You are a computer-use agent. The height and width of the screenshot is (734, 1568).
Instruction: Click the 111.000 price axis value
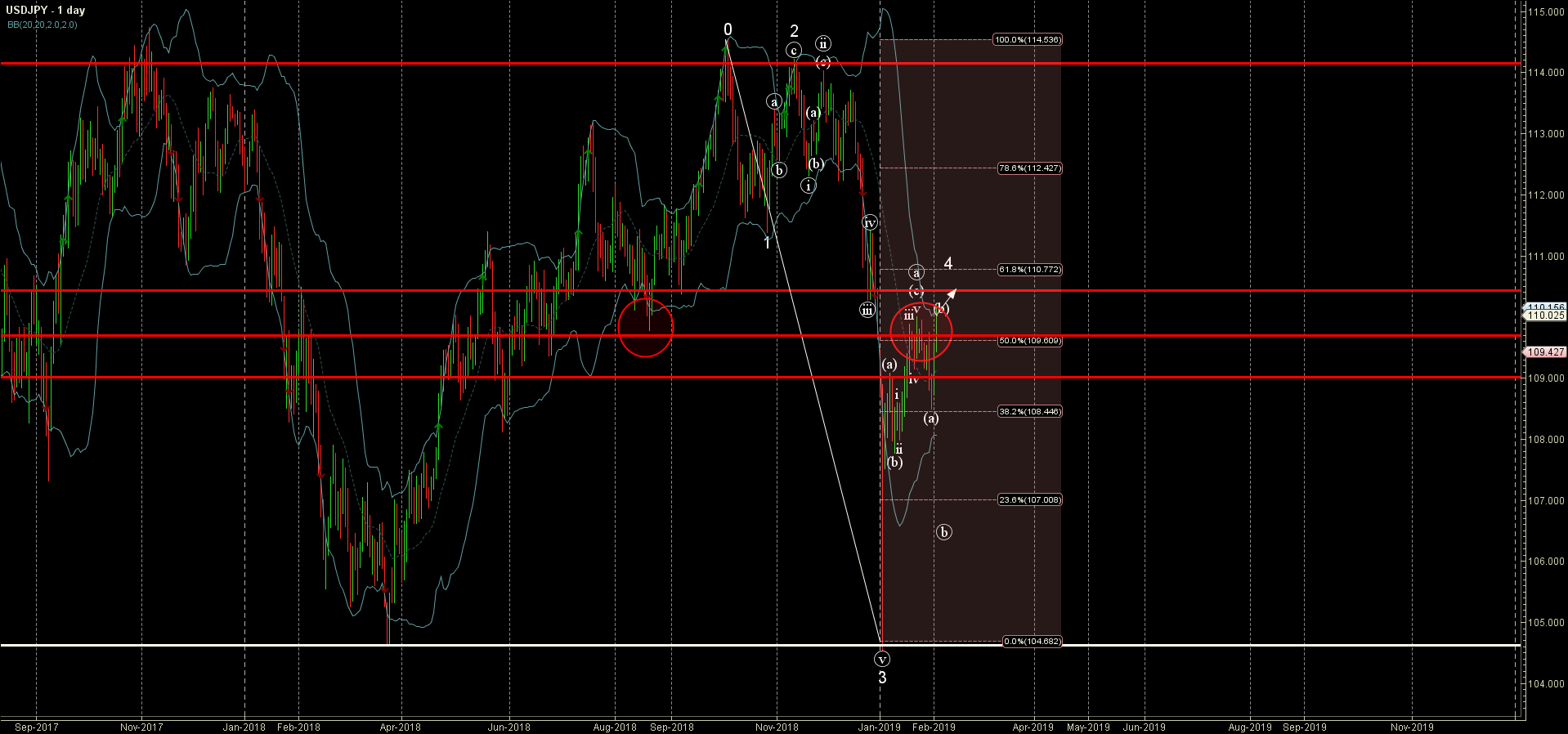[x=1545, y=256]
